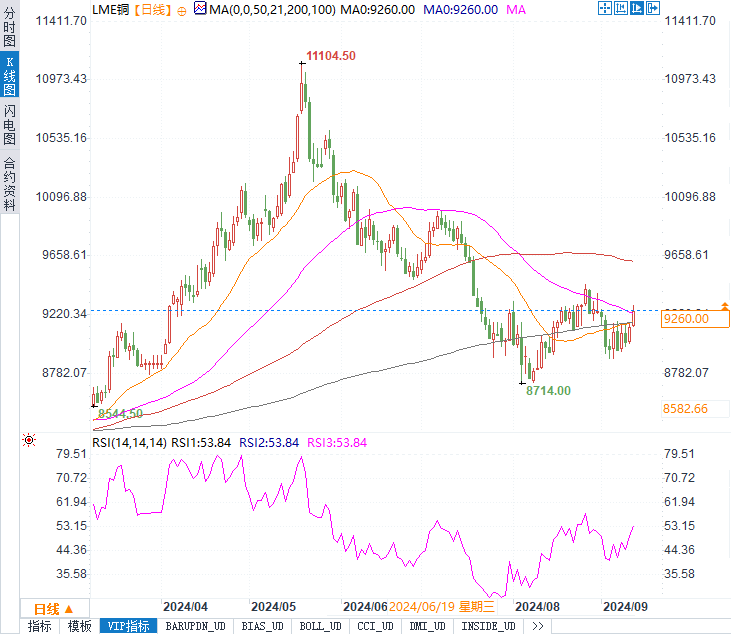
Task: Click the 2024/05 date on the time axis
Action: point(273,606)
